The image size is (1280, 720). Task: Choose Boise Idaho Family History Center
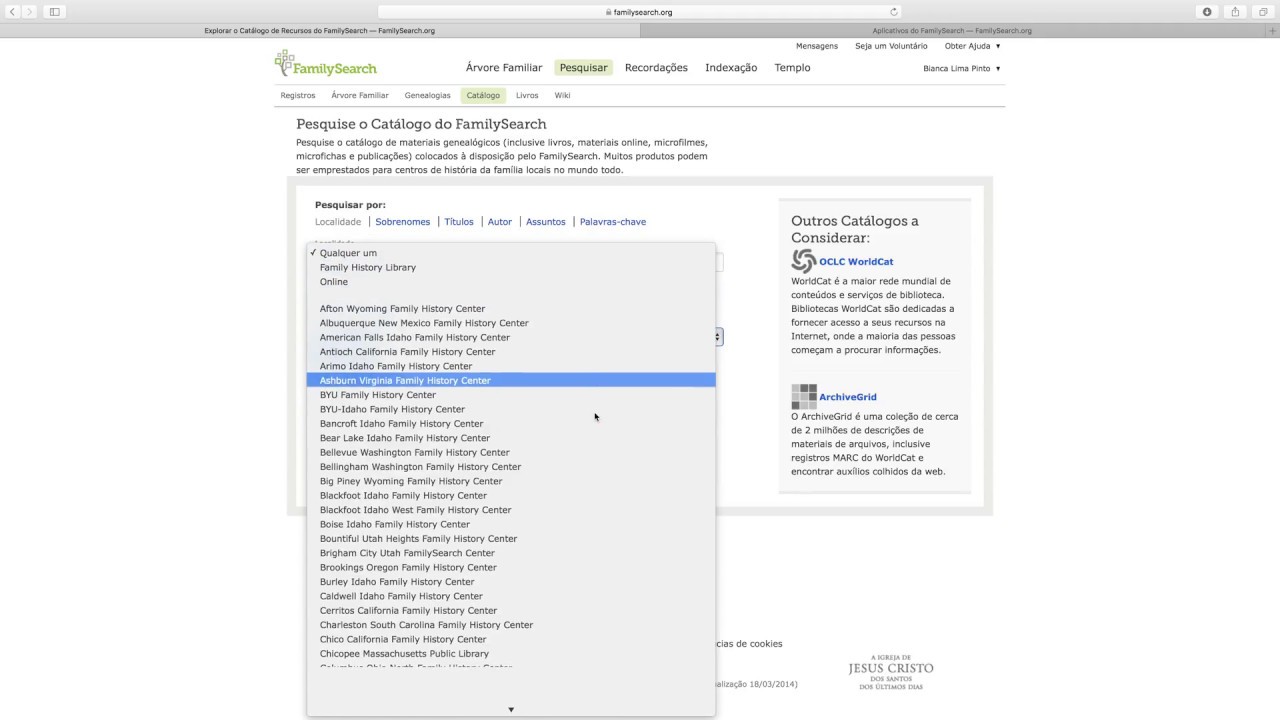(511, 524)
